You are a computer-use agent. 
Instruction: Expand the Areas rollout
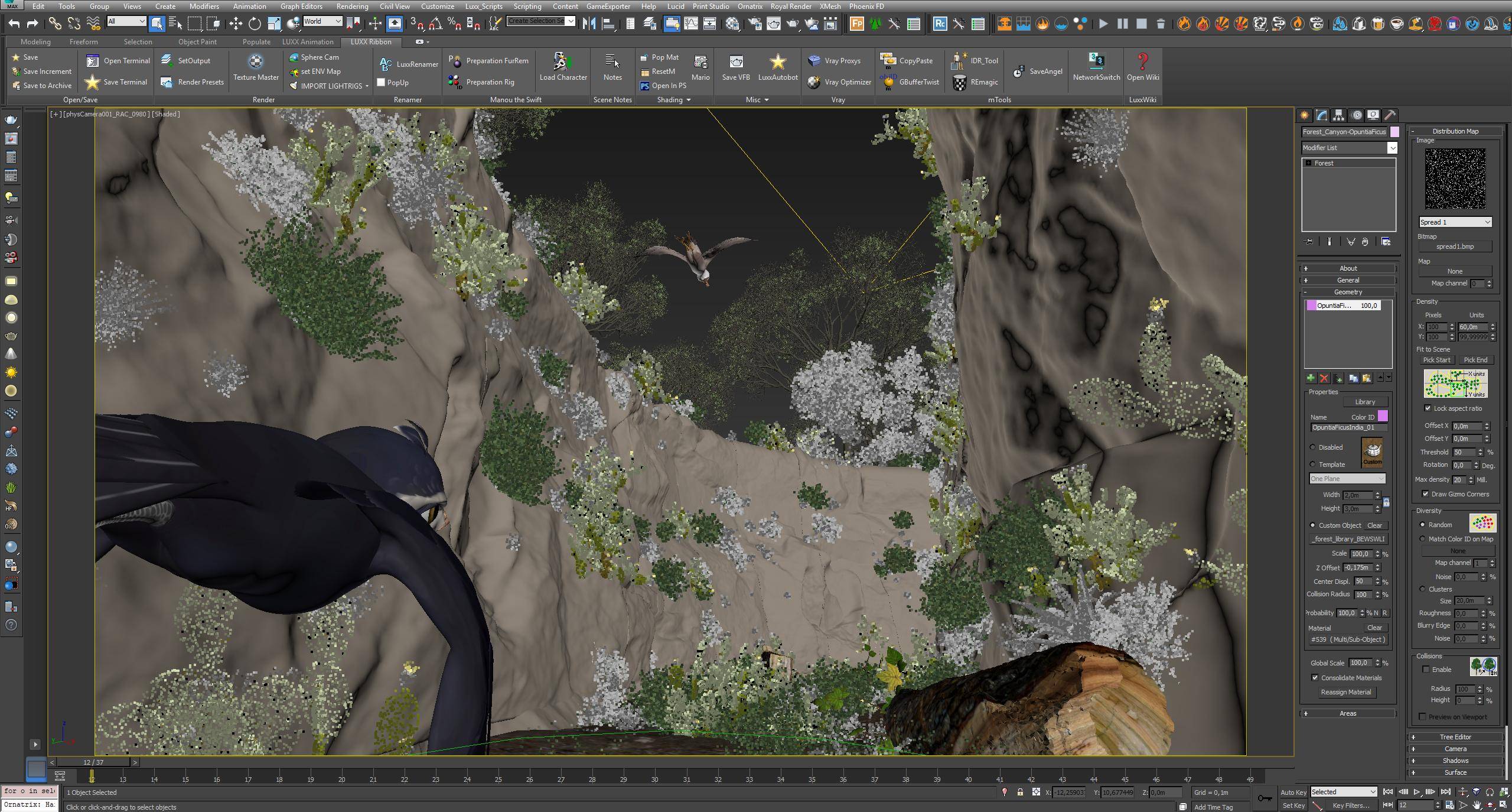coord(1347,713)
